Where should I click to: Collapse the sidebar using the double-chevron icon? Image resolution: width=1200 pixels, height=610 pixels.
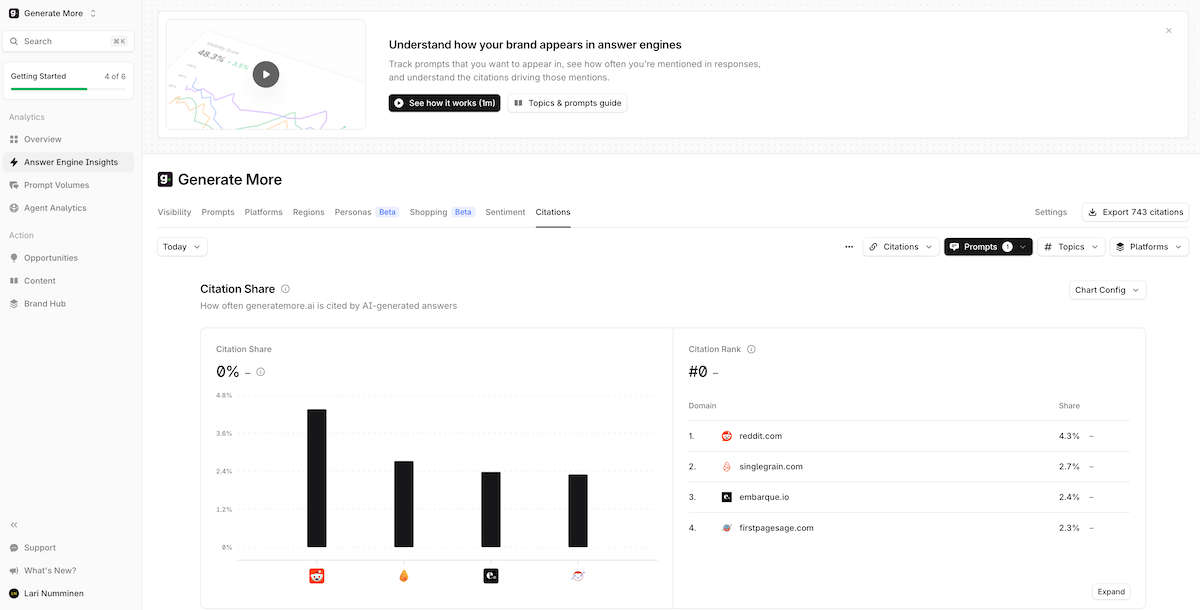14,524
